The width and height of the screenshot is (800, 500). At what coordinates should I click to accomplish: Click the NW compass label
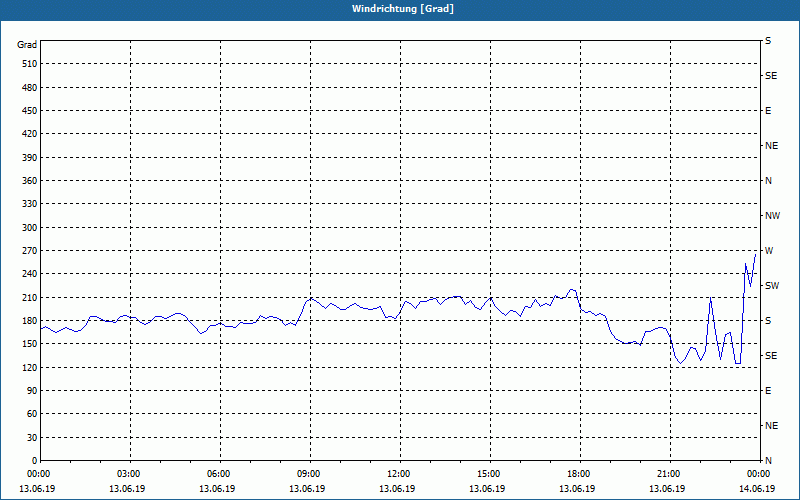click(772, 216)
